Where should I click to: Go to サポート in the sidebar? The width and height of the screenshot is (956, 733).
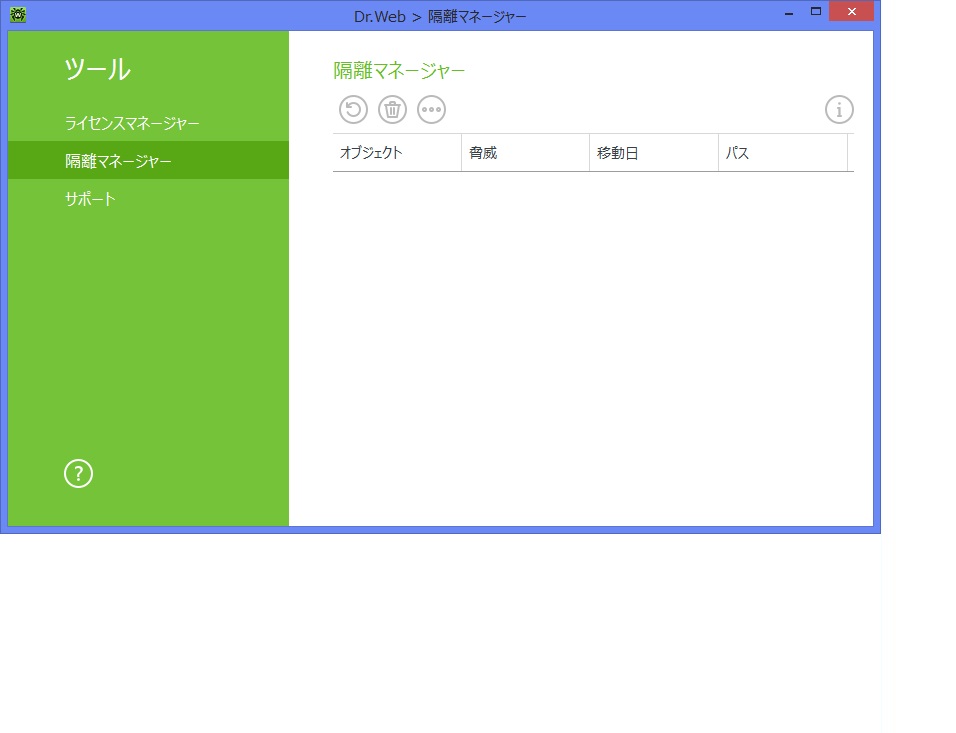click(x=91, y=199)
